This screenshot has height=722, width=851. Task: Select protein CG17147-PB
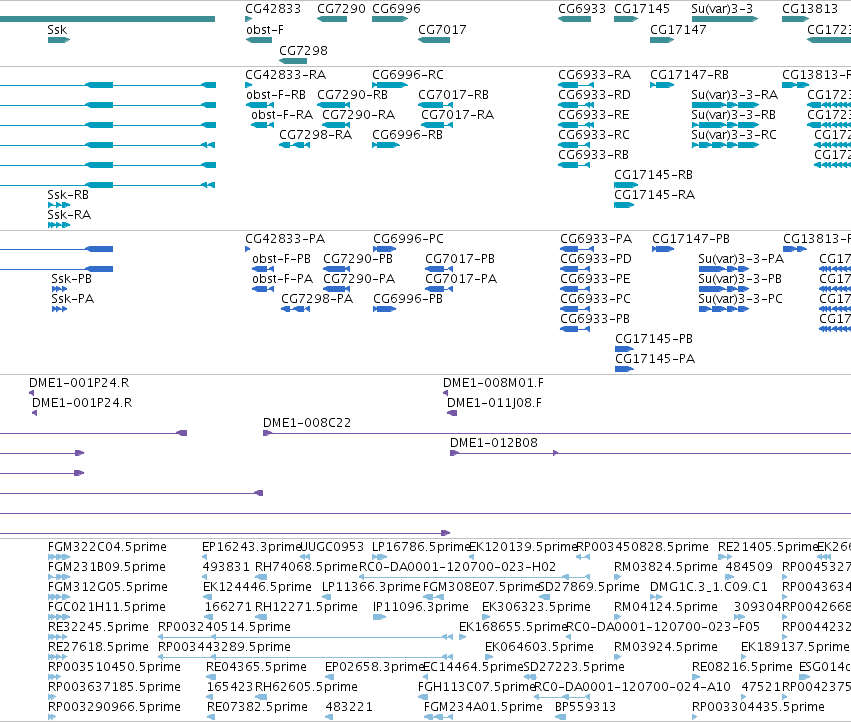[691, 238]
